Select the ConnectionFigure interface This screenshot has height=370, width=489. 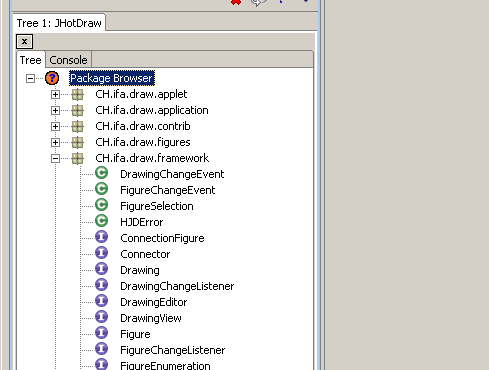(x=162, y=238)
